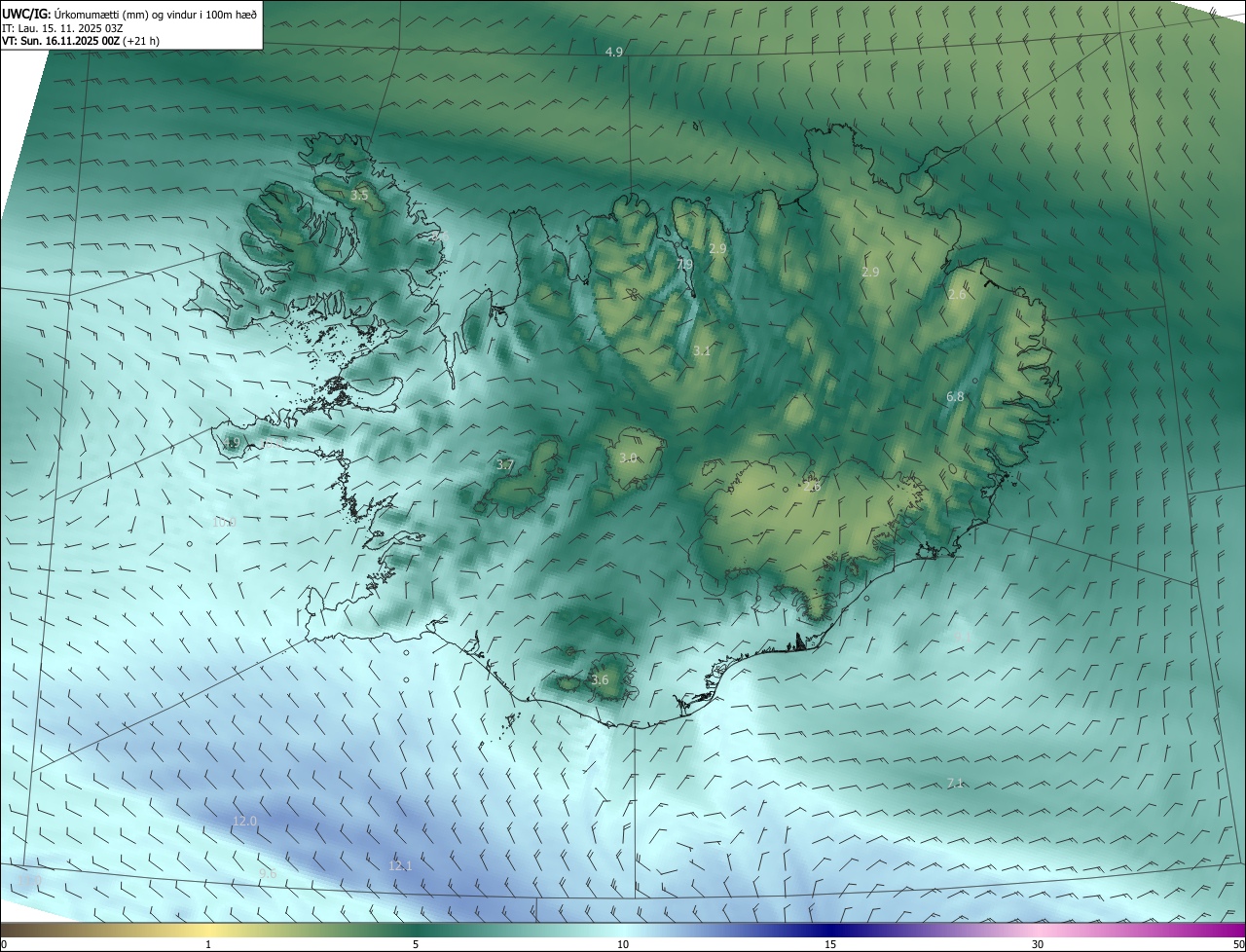Click the 3.7 value label on the map
The height and width of the screenshot is (952, 1246).
(505, 465)
